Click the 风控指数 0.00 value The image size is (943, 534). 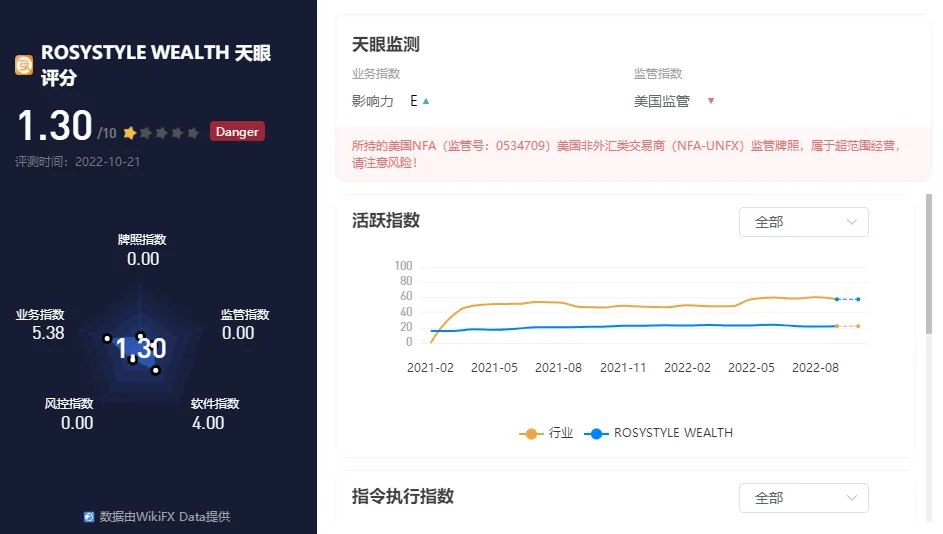(x=77, y=423)
